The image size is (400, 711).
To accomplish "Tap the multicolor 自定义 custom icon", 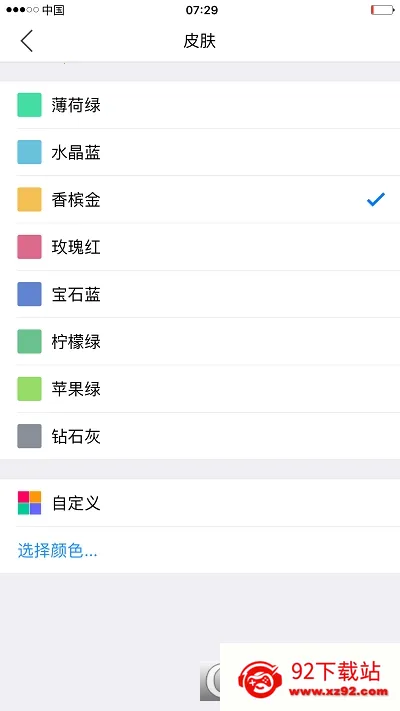I will (x=29, y=503).
